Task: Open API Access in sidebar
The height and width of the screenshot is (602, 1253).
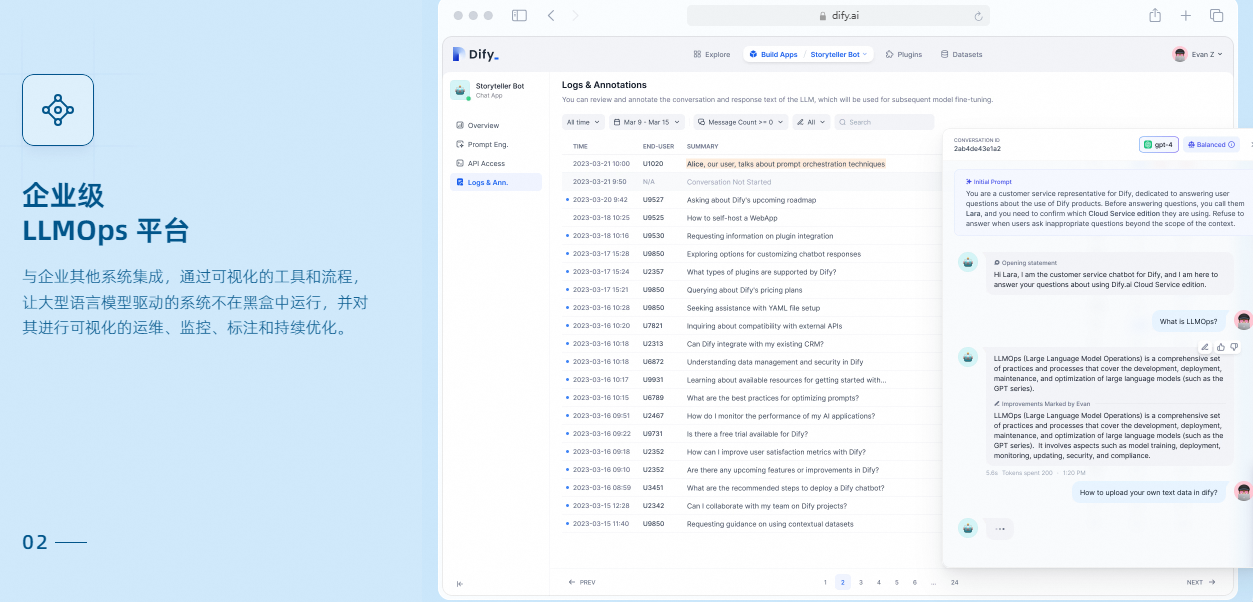Action: tap(496, 163)
